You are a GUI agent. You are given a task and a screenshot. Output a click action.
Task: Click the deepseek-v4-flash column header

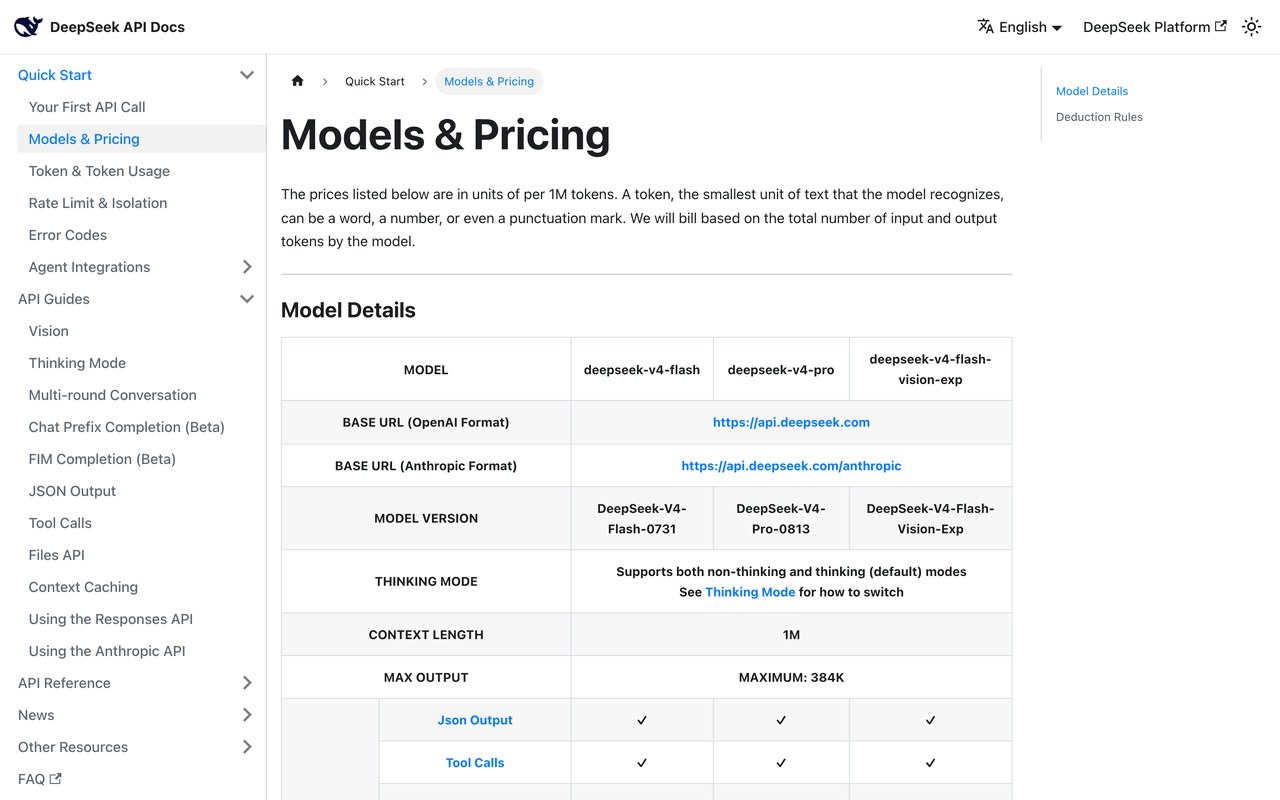tap(642, 369)
